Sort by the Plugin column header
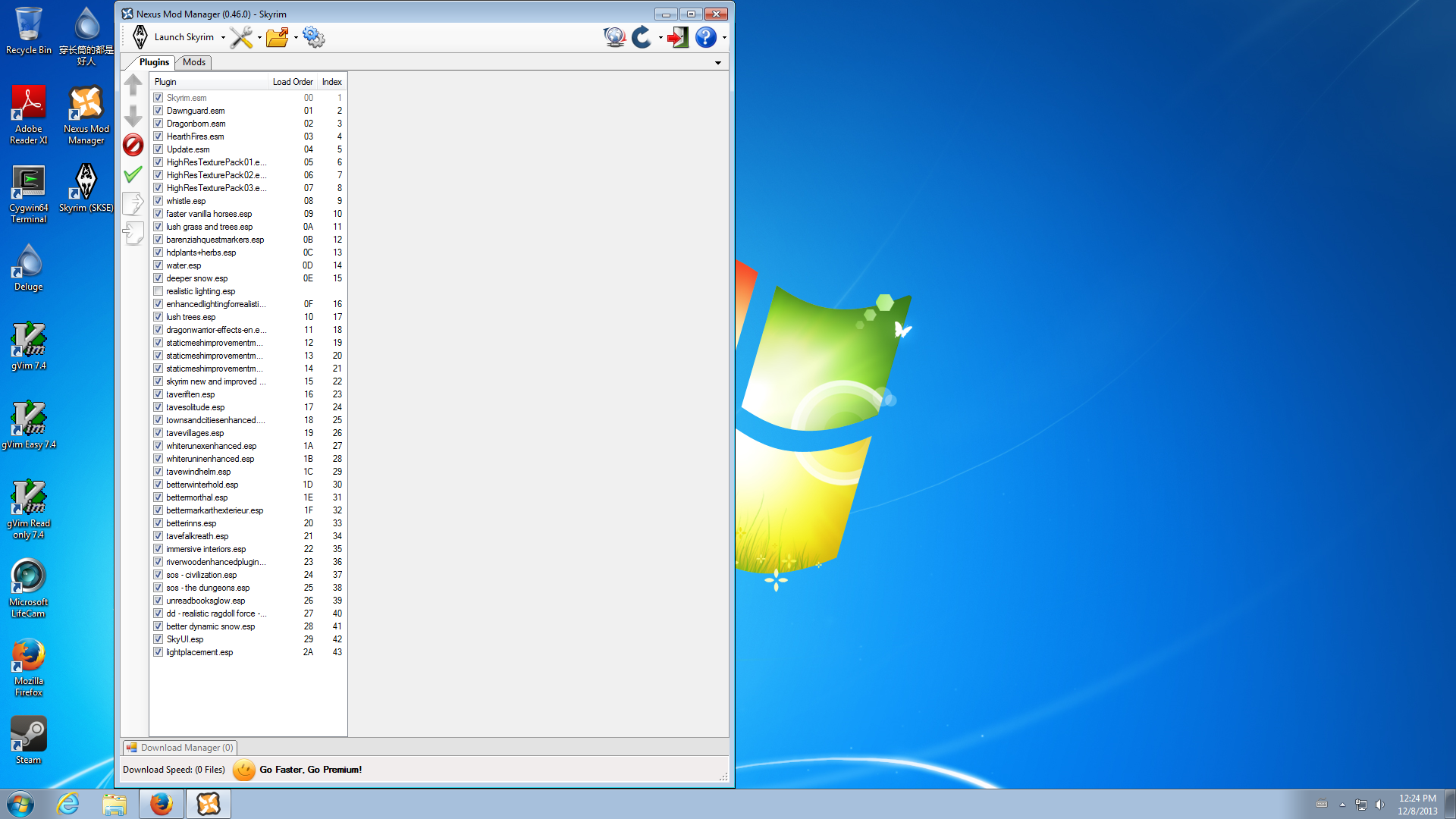Viewport: 1456px width, 819px height. (209, 82)
